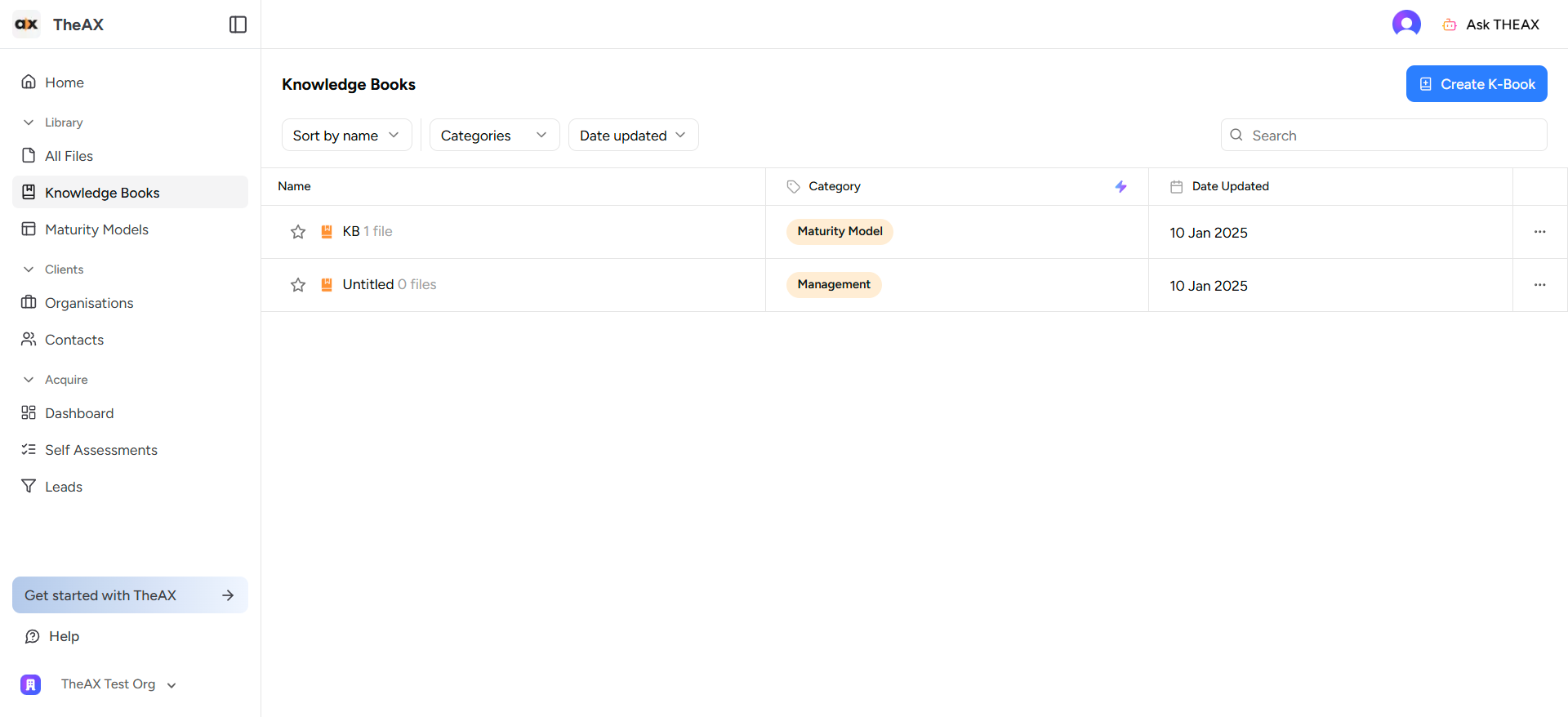Click the Help chat bubble icon
This screenshot has height=717, width=1568.
click(33, 636)
